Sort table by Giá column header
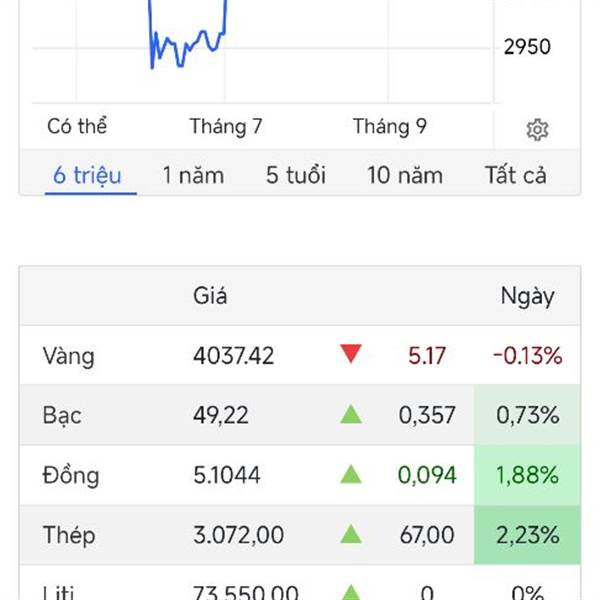 210,295
